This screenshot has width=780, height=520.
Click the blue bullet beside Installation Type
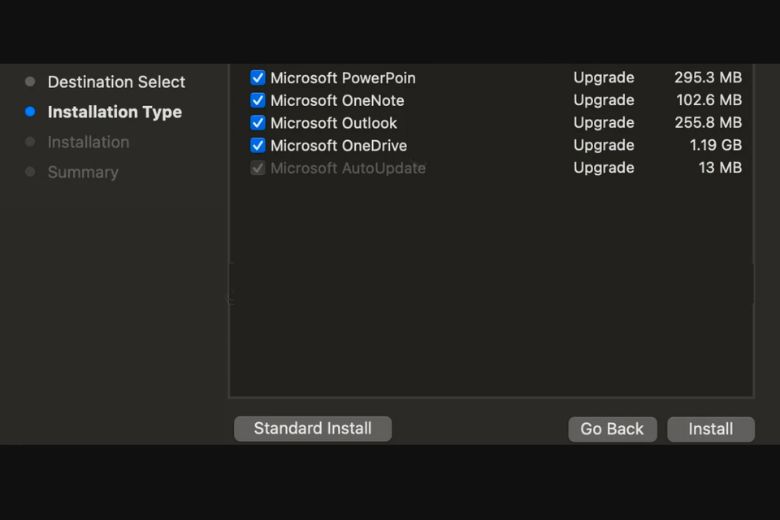click(30, 111)
